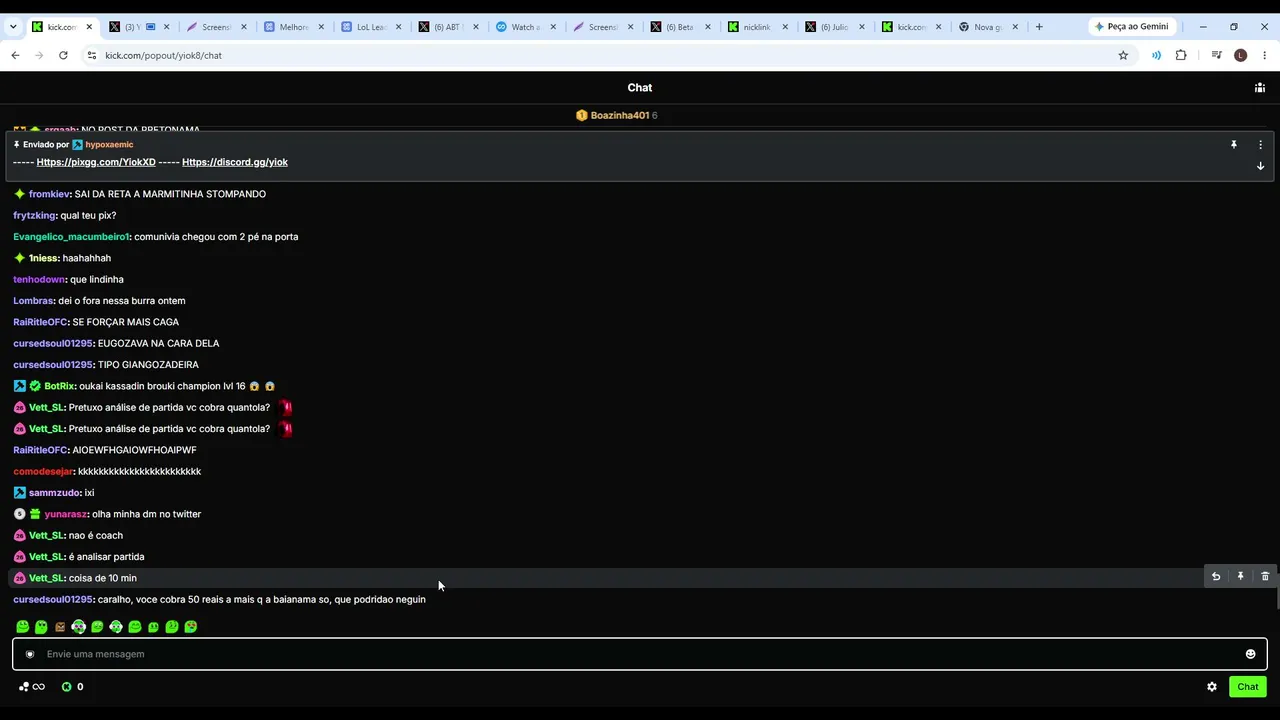Switch to the 'nicklink' browser tab
This screenshot has height=720, width=1280.
coord(757,27)
